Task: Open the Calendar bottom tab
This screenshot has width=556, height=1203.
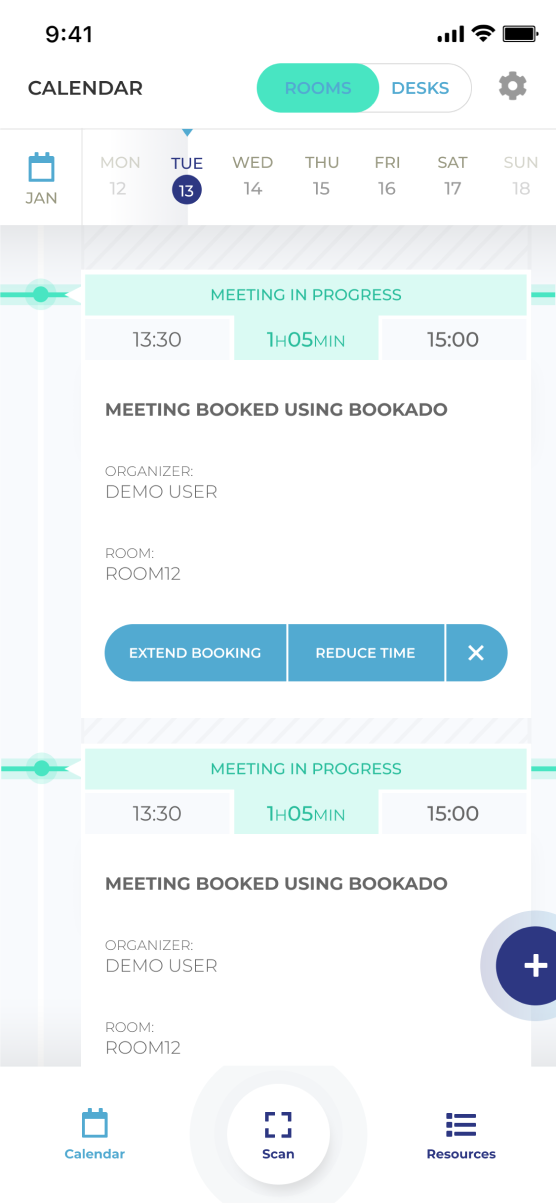Action: pos(95,1135)
